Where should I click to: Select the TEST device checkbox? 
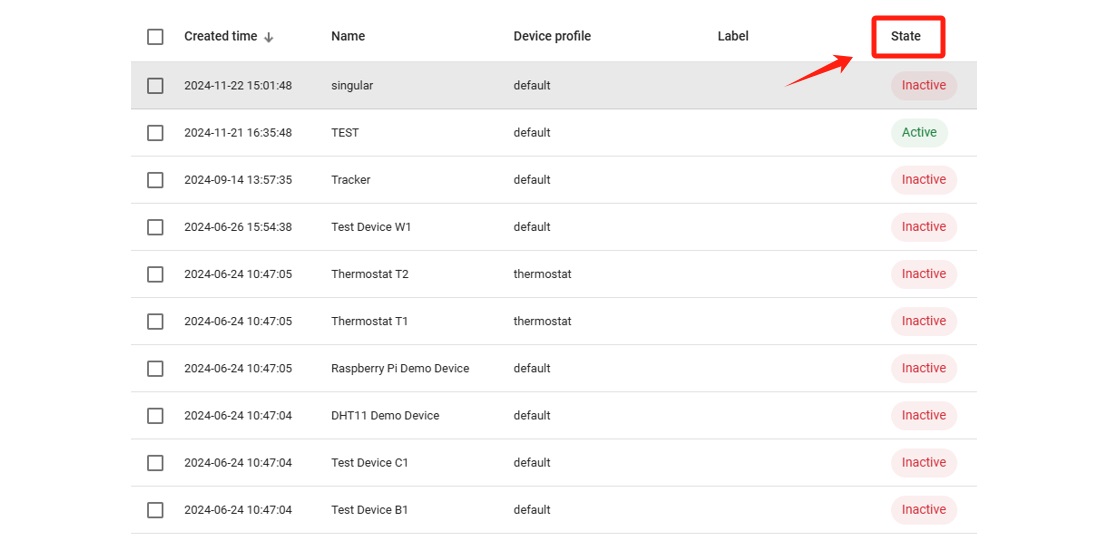[x=155, y=133]
